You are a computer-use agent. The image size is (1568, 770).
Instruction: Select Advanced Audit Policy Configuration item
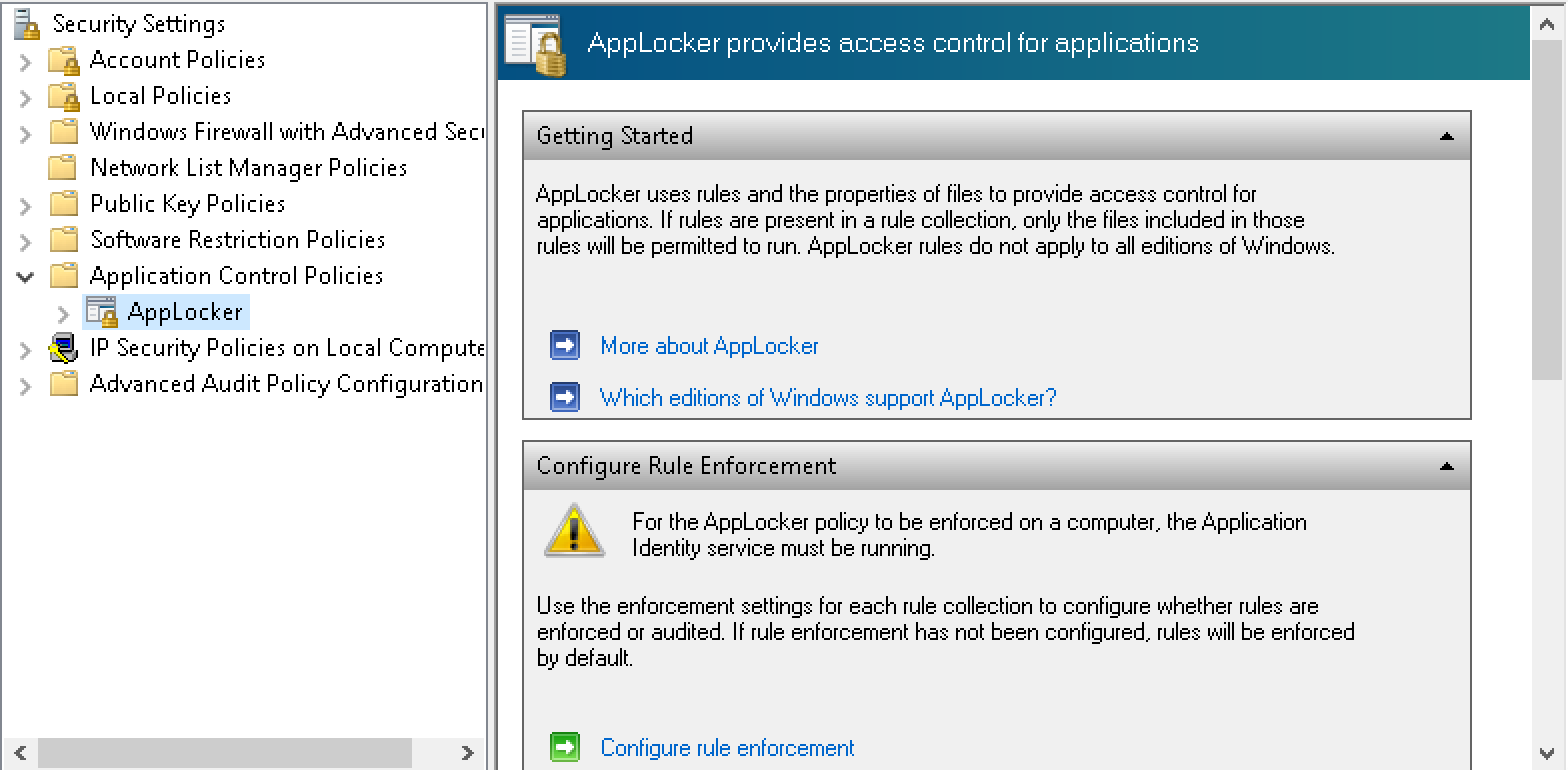[285, 384]
